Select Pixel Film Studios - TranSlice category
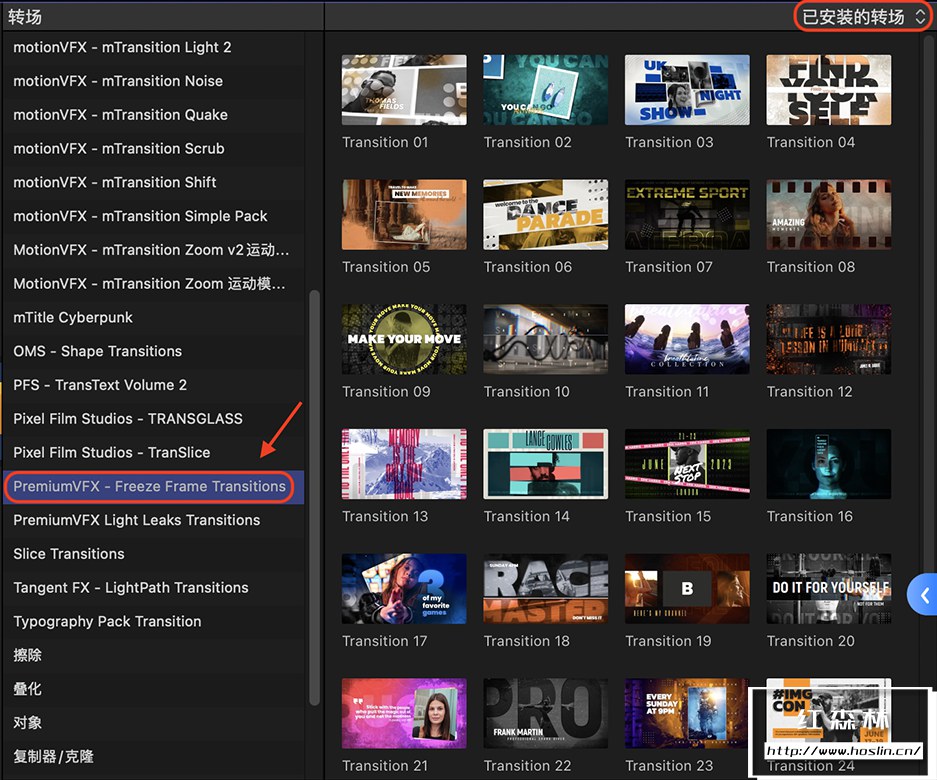Image resolution: width=937 pixels, height=780 pixels. tap(153, 452)
